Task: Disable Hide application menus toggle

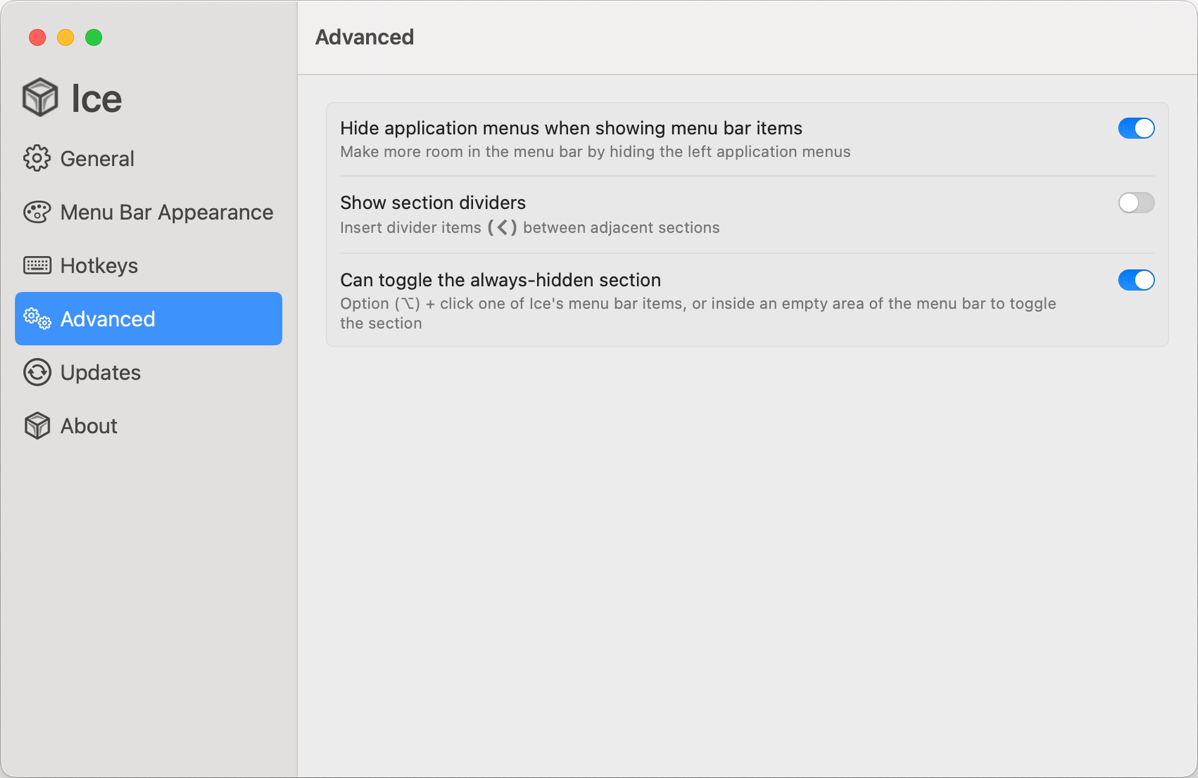Action: [x=1136, y=128]
